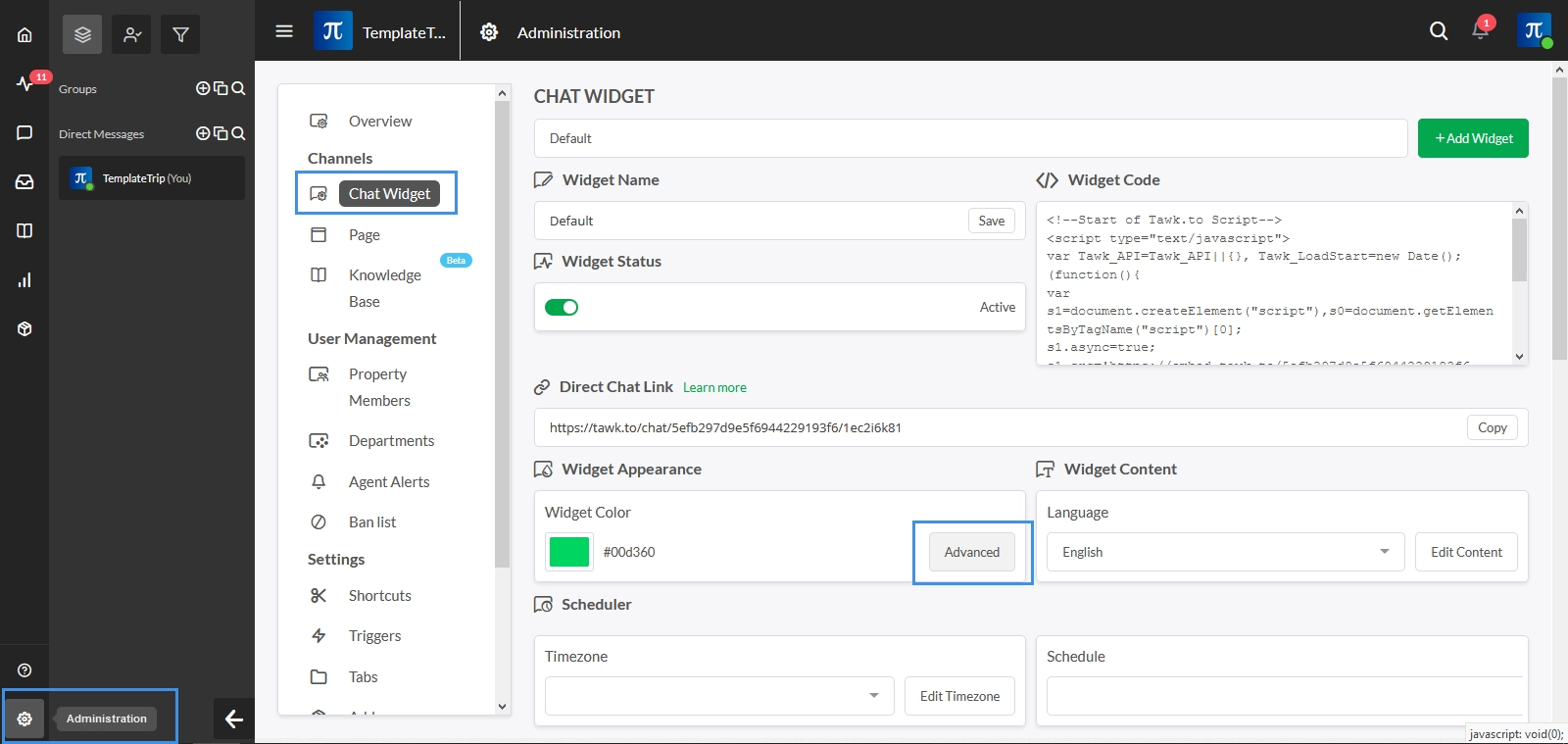This screenshot has height=744, width=1568.
Task: Click the popout icon beside Direct Messages
Action: pos(220,133)
